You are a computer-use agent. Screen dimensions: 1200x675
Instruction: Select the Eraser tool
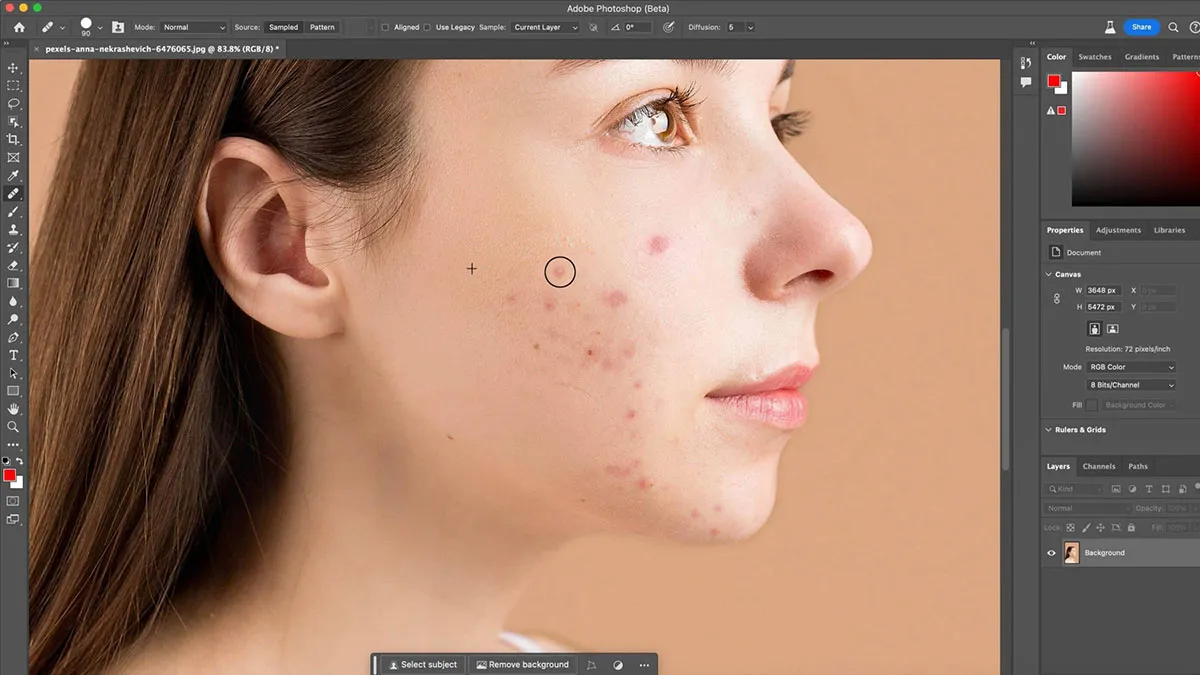tap(14, 266)
